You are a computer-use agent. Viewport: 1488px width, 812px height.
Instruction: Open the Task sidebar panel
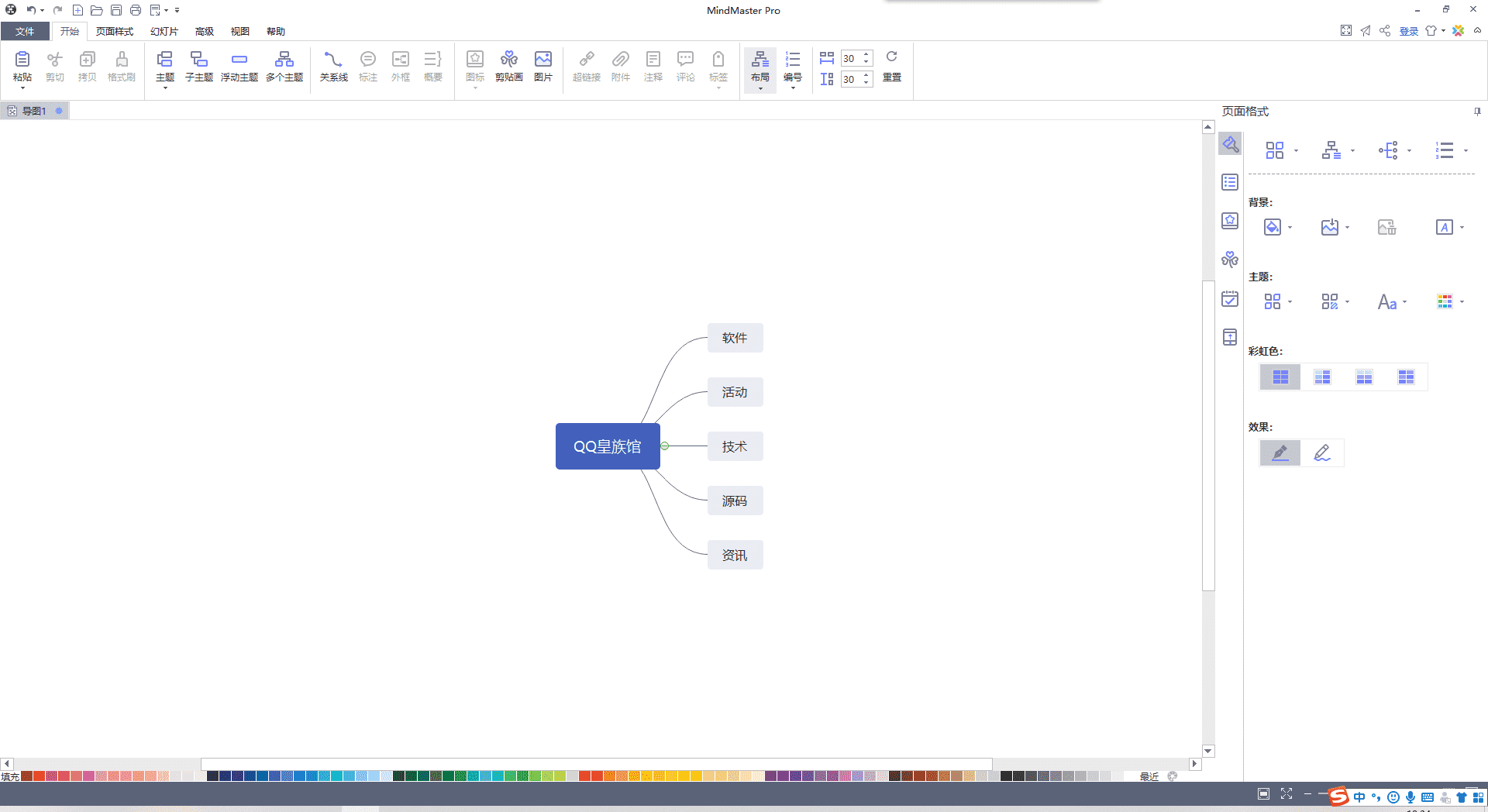point(1230,298)
